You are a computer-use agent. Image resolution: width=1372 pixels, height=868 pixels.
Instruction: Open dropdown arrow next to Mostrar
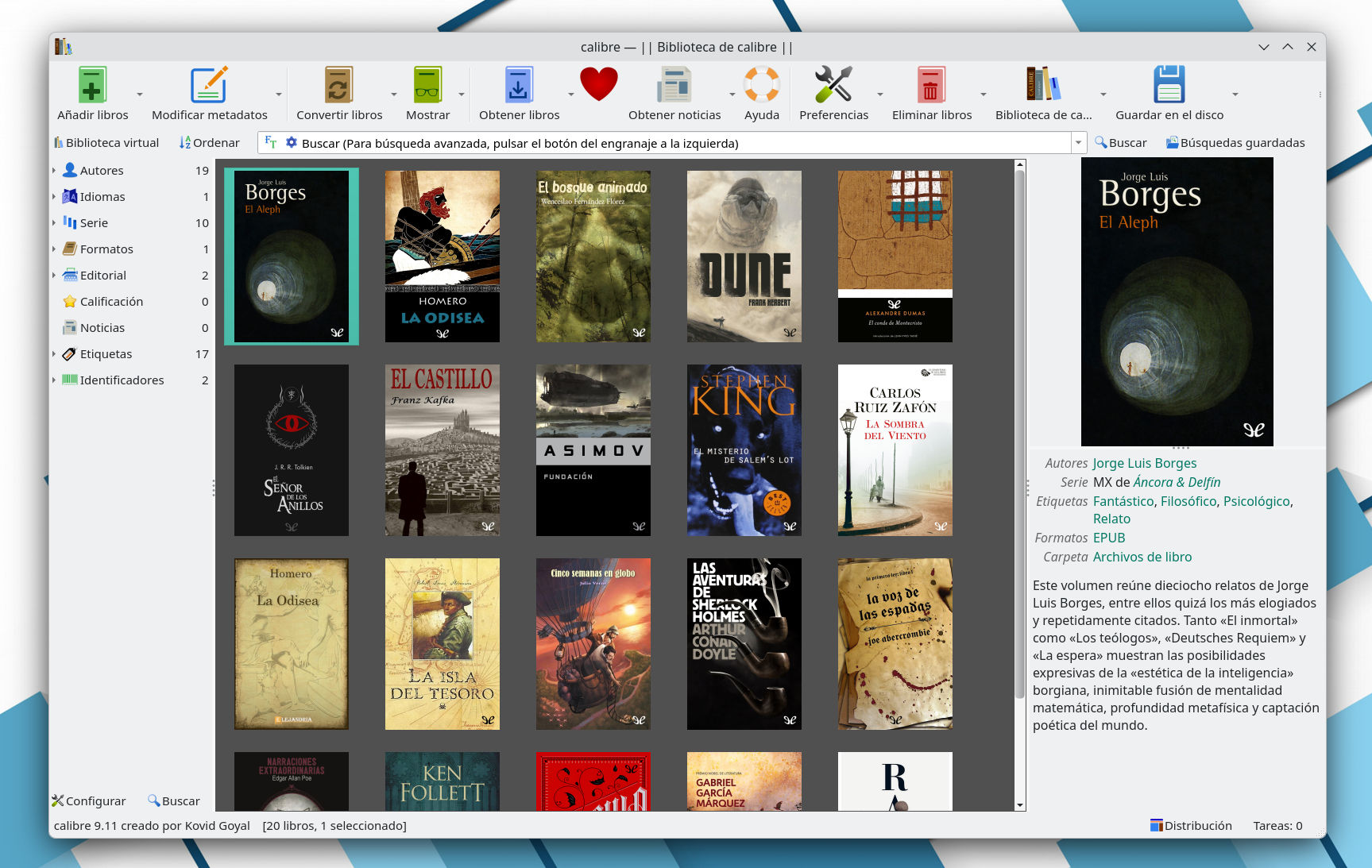point(462,95)
